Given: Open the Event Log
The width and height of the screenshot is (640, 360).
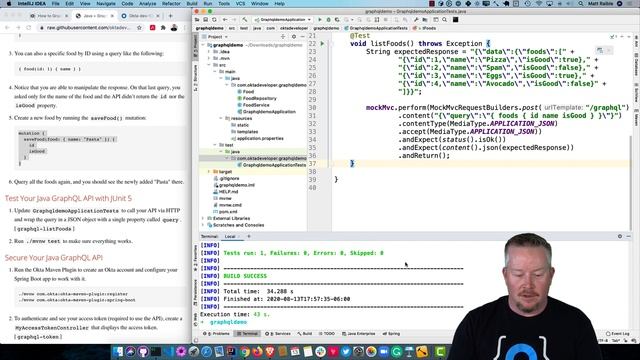Looking at the screenshot, I should pyautogui.click(x=618, y=334).
